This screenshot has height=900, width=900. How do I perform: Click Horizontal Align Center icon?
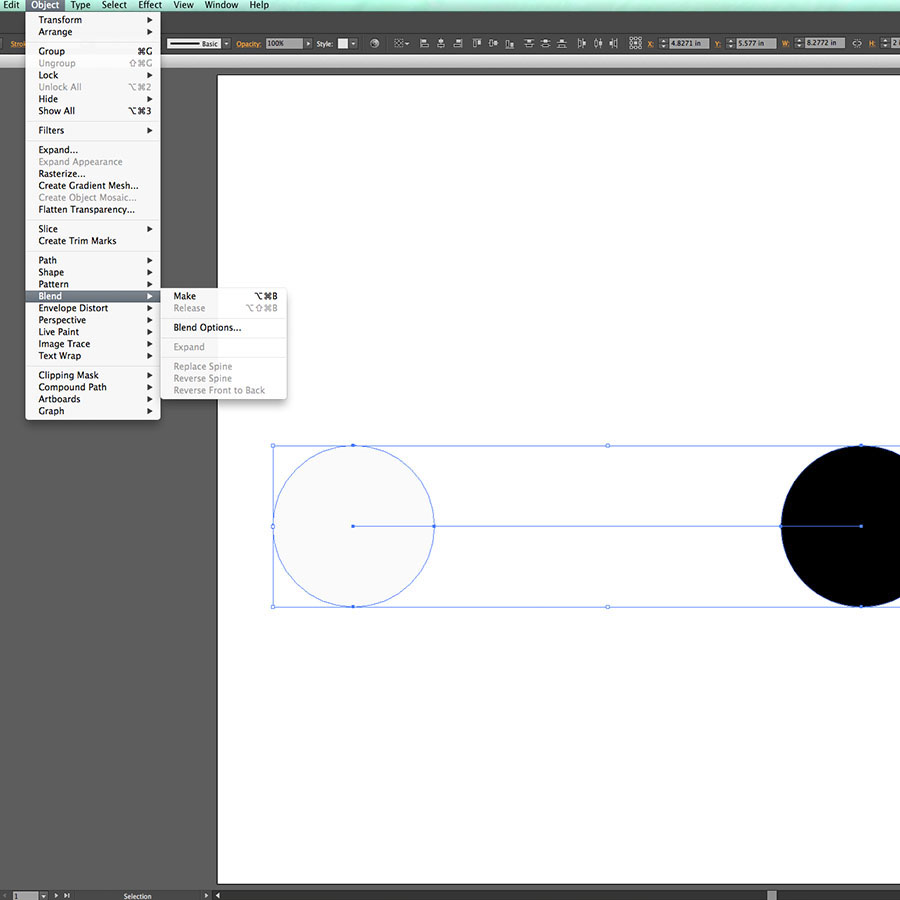pos(441,43)
